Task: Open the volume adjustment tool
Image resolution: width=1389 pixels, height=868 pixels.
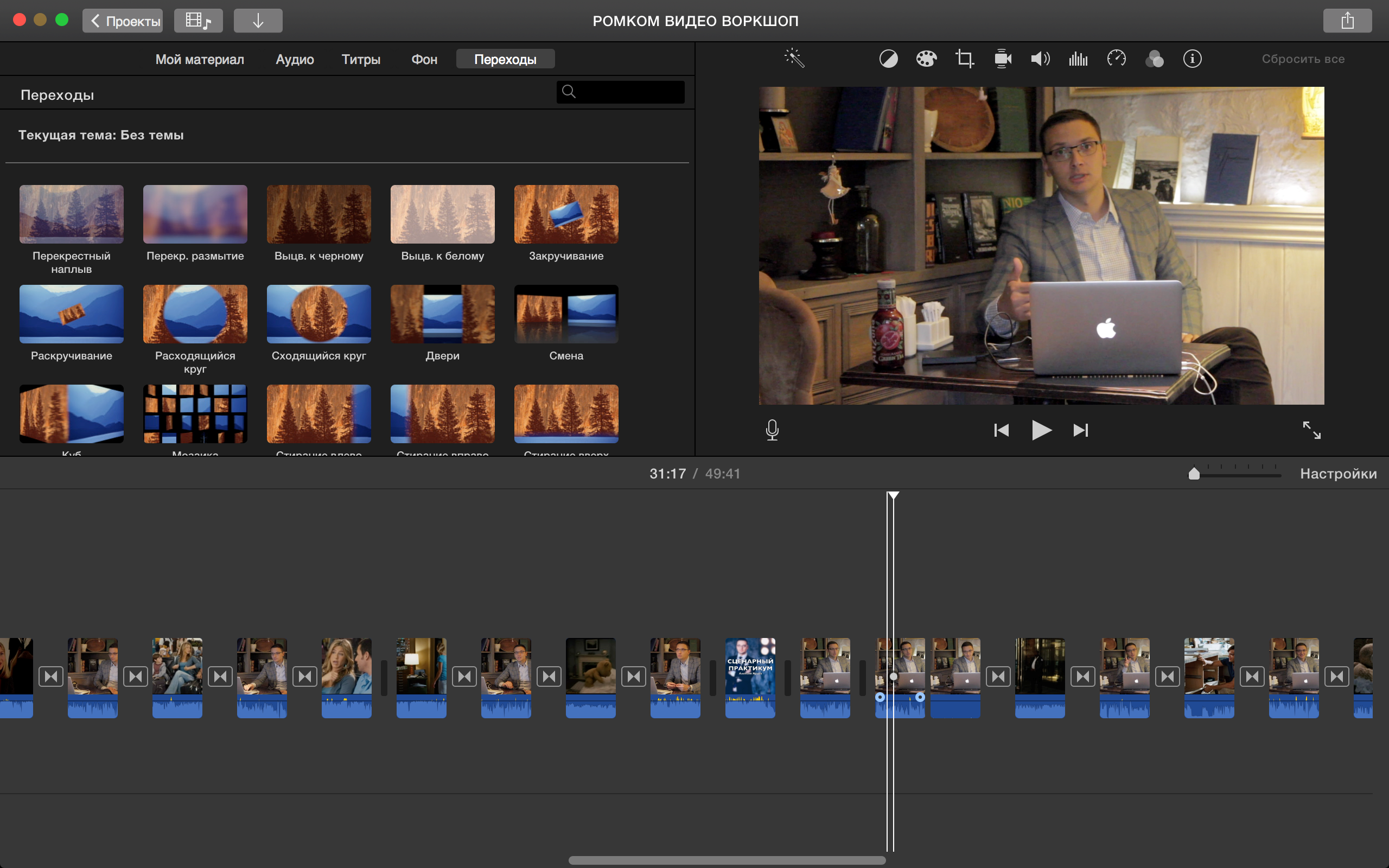Action: coord(1040,59)
